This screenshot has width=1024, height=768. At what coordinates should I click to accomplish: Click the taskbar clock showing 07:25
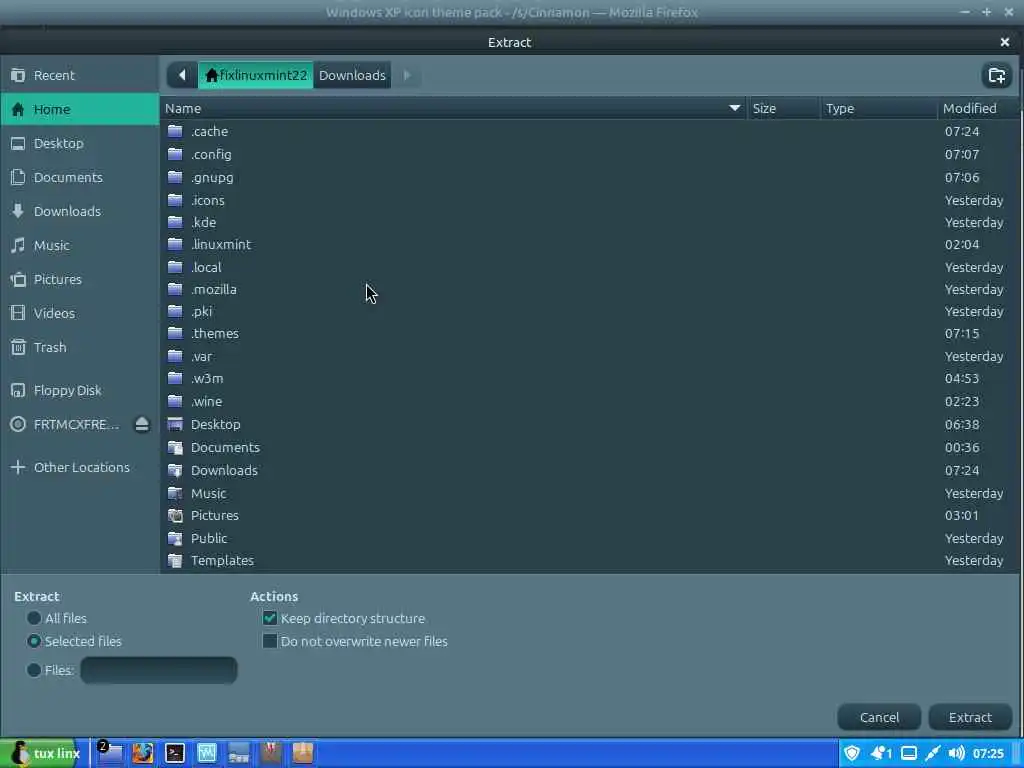coord(988,753)
